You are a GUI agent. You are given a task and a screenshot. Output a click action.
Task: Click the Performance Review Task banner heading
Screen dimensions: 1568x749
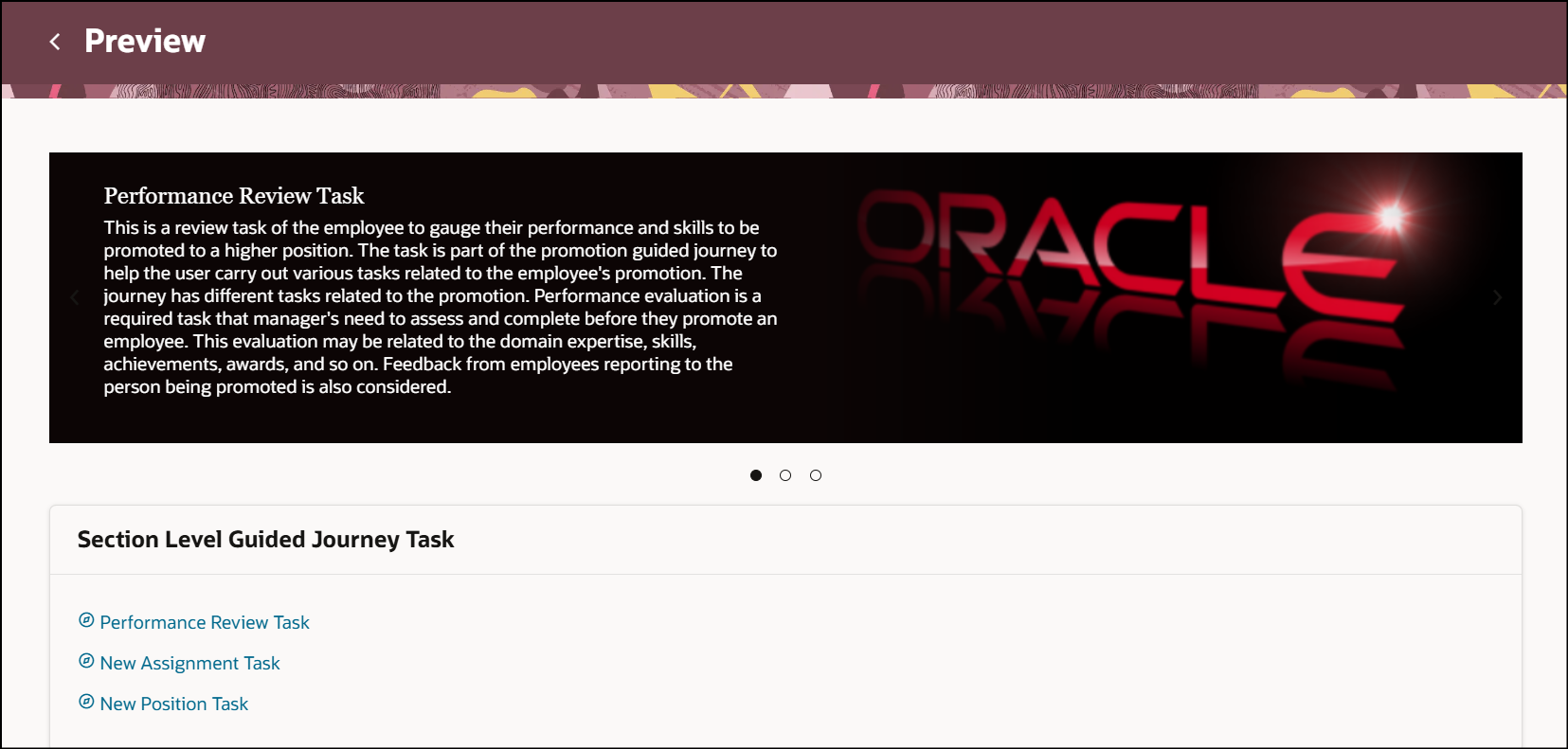pos(234,196)
